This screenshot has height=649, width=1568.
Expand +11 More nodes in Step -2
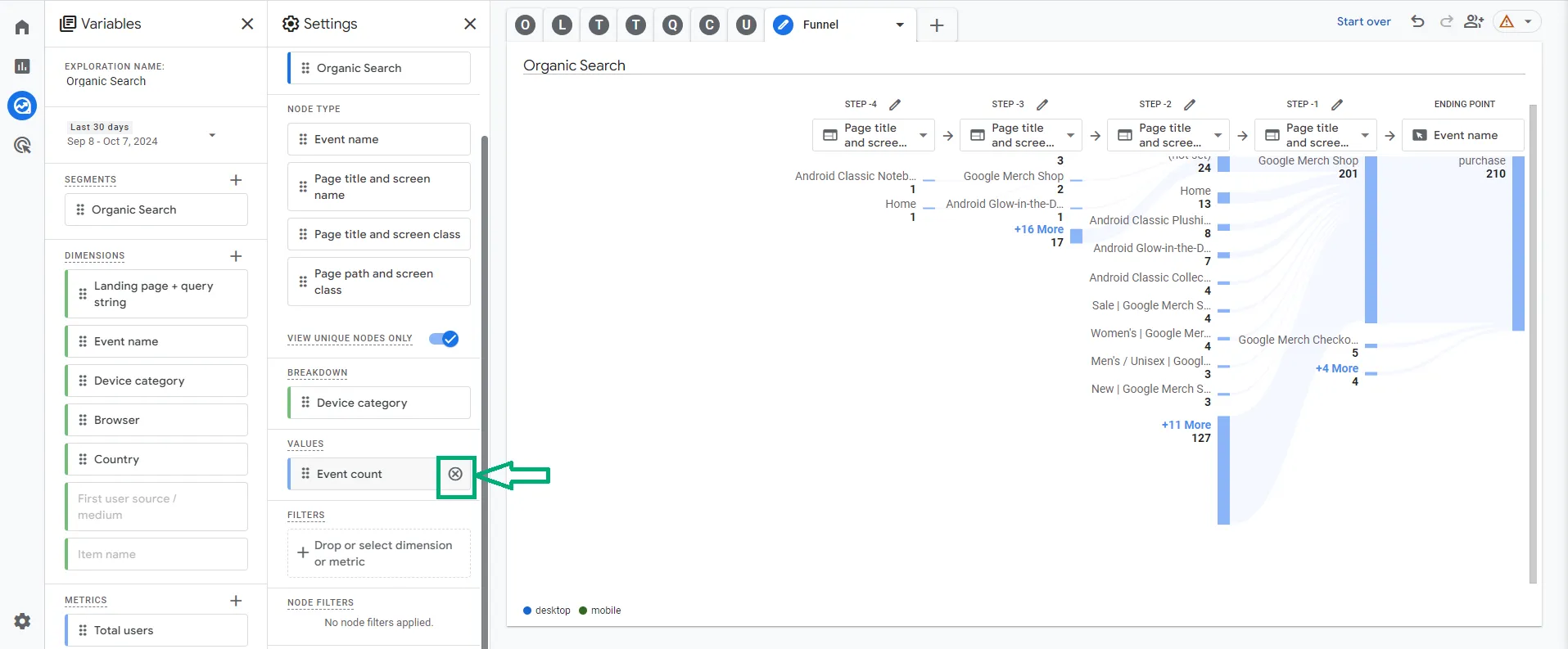coord(1186,425)
